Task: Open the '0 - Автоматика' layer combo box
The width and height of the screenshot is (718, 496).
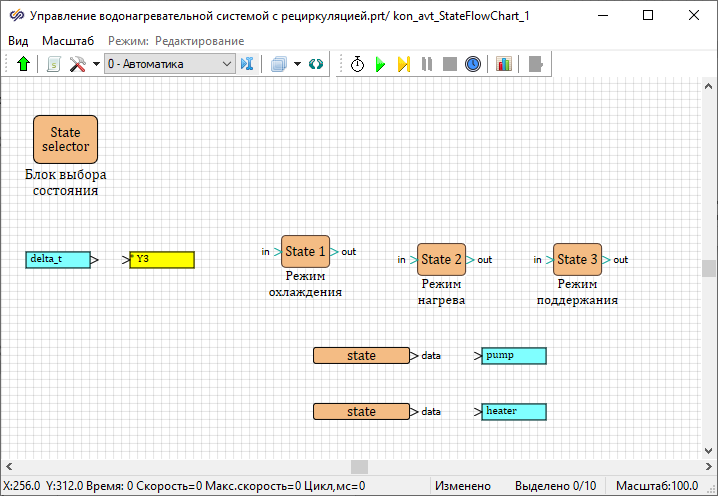Action: pyautogui.click(x=169, y=64)
